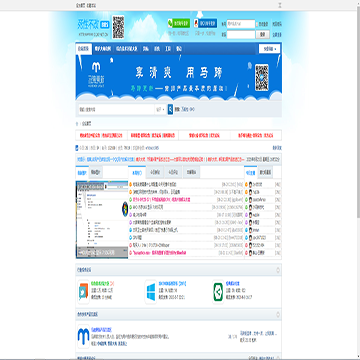Open the pink-highlighted thread at the list bottom

click(x=159, y=253)
